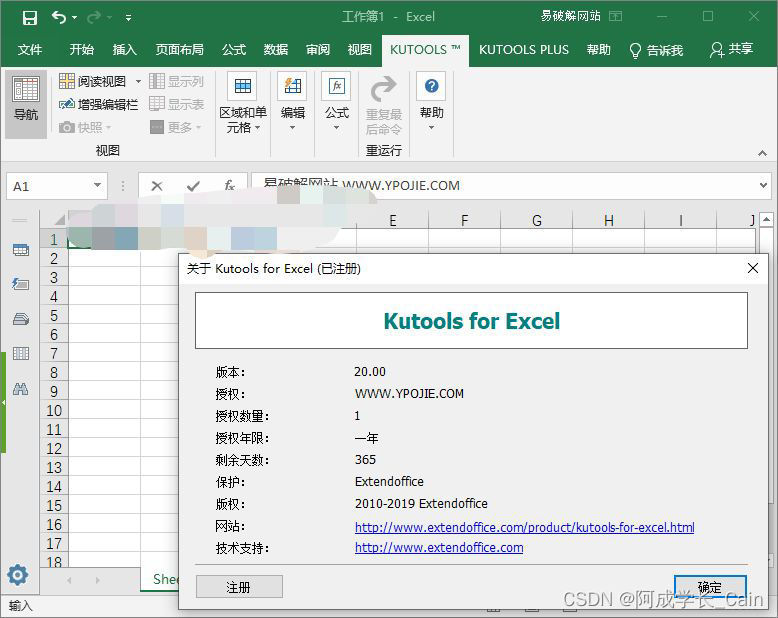778x618 pixels.
Task: Click the version value 20.00
Action: (370, 371)
